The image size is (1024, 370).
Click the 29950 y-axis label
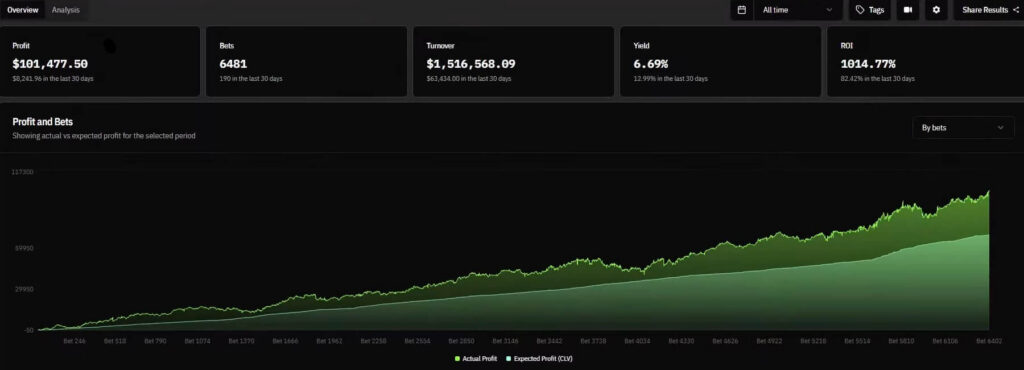24,289
